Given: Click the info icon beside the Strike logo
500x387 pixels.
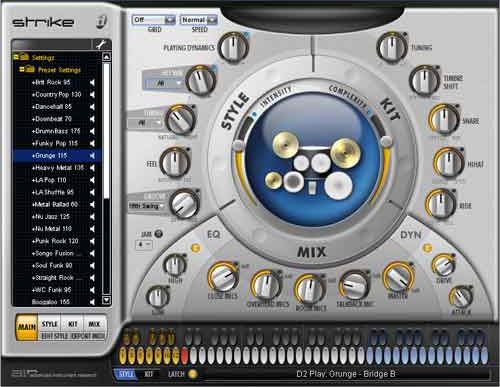Looking at the screenshot, I should (x=101, y=22).
